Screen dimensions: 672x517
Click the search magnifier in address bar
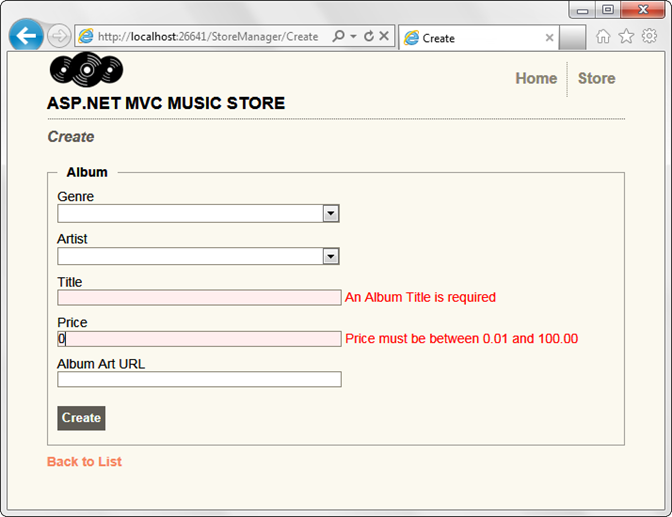pos(338,36)
